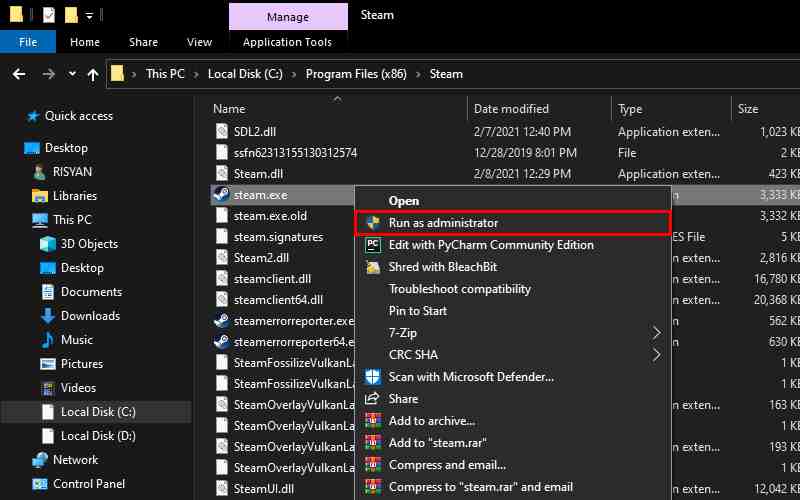Image resolution: width=800 pixels, height=500 pixels.
Task: Switch to the Home ribbon tab
Action: [85, 42]
